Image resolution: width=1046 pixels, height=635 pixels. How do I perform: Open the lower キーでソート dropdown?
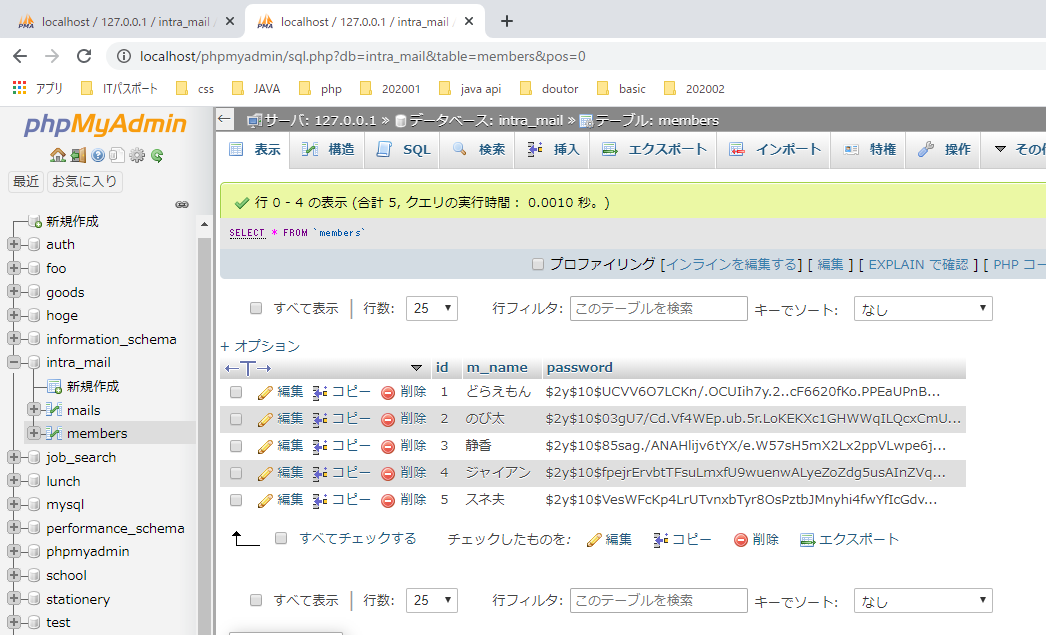(x=923, y=601)
